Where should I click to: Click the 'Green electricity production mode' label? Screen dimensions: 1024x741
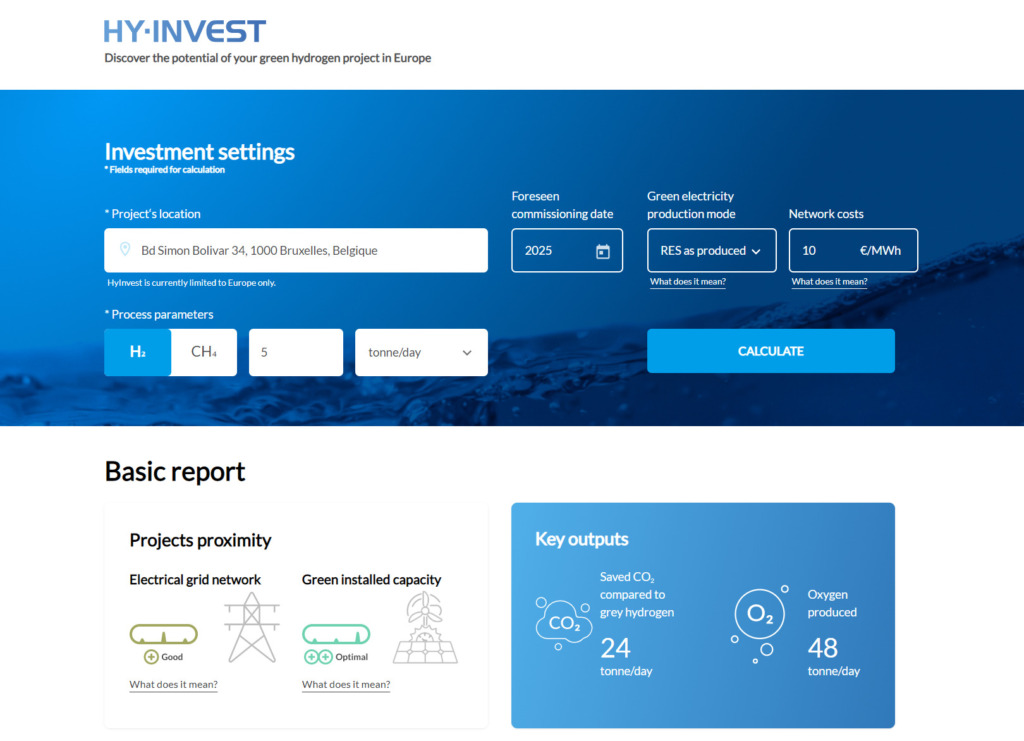pyautogui.click(x=691, y=205)
